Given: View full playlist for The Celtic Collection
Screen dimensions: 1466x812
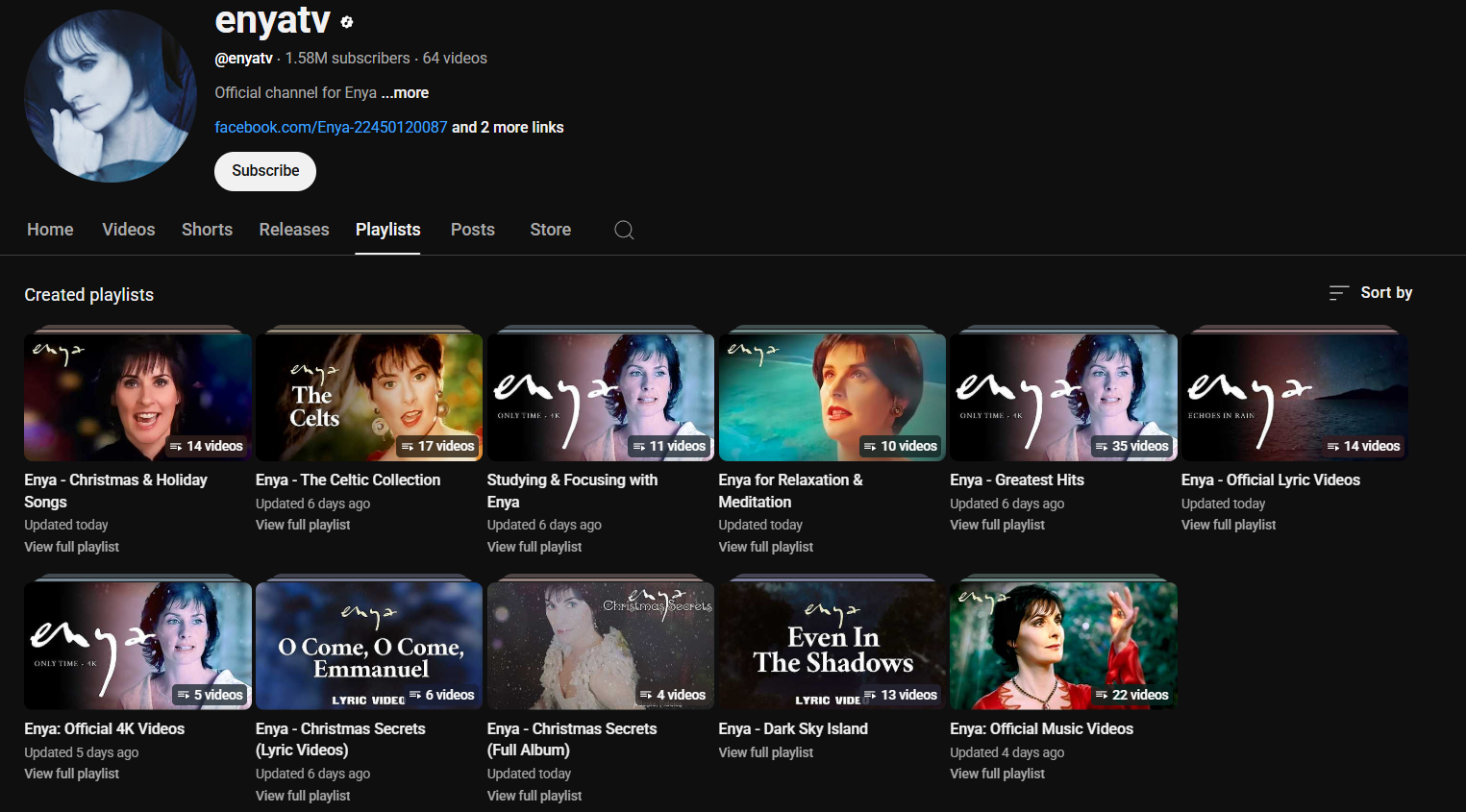Looking at the screenshot, I should coord(303,525).
